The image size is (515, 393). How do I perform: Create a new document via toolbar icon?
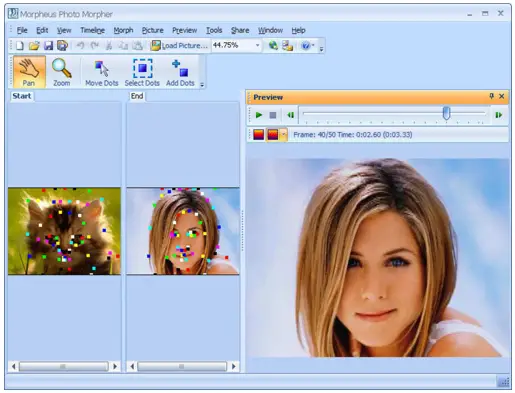pos(20,45)
